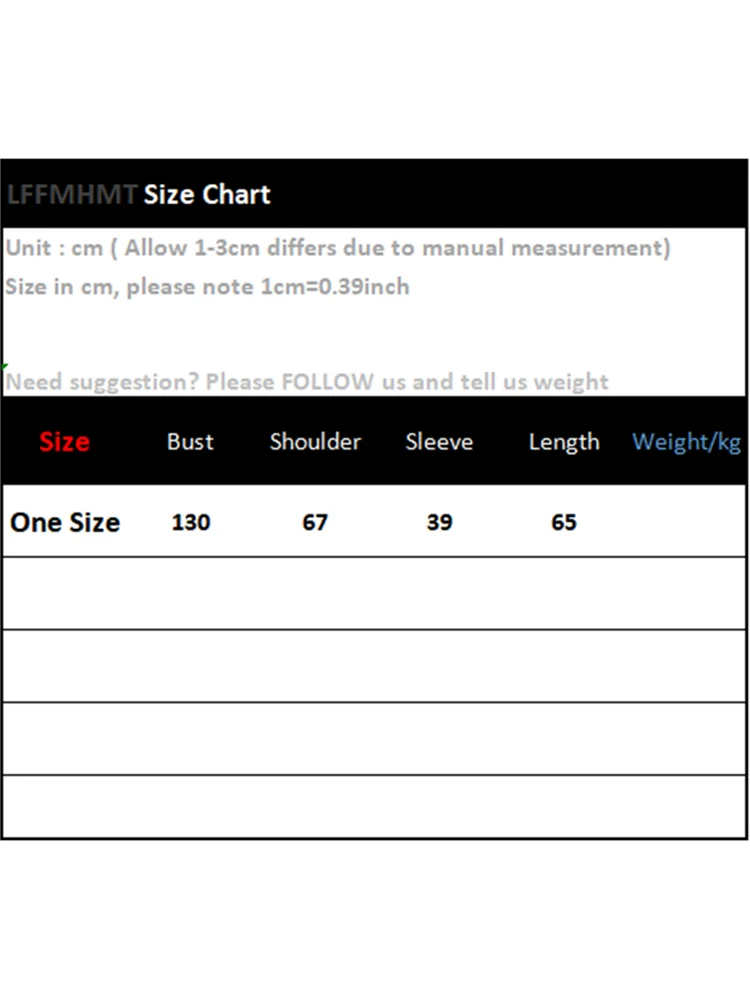Image resolution: width=750 pixels, height=1000 pixels.
Task: Select the bust value 130
Action: click(190, 522)
